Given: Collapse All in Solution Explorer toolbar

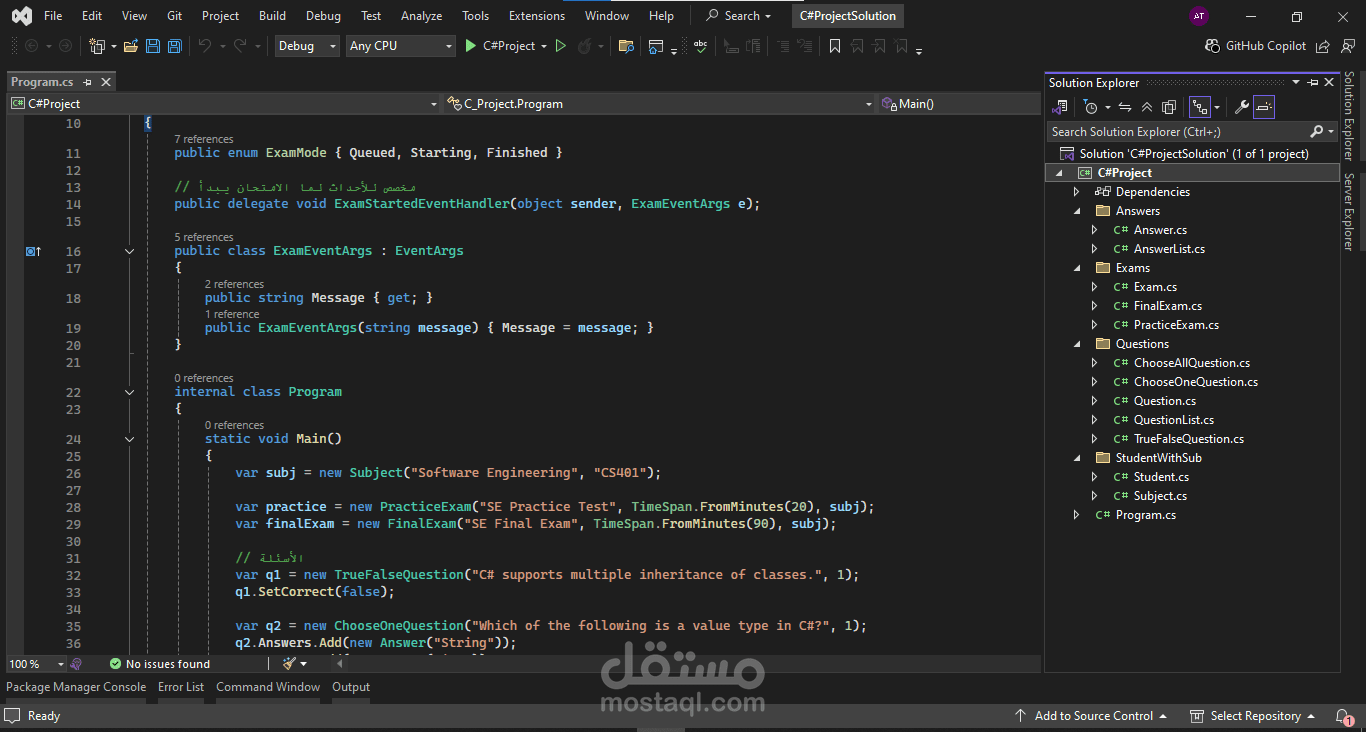Looking at the screenshot, I should (x=1147, y=107).
